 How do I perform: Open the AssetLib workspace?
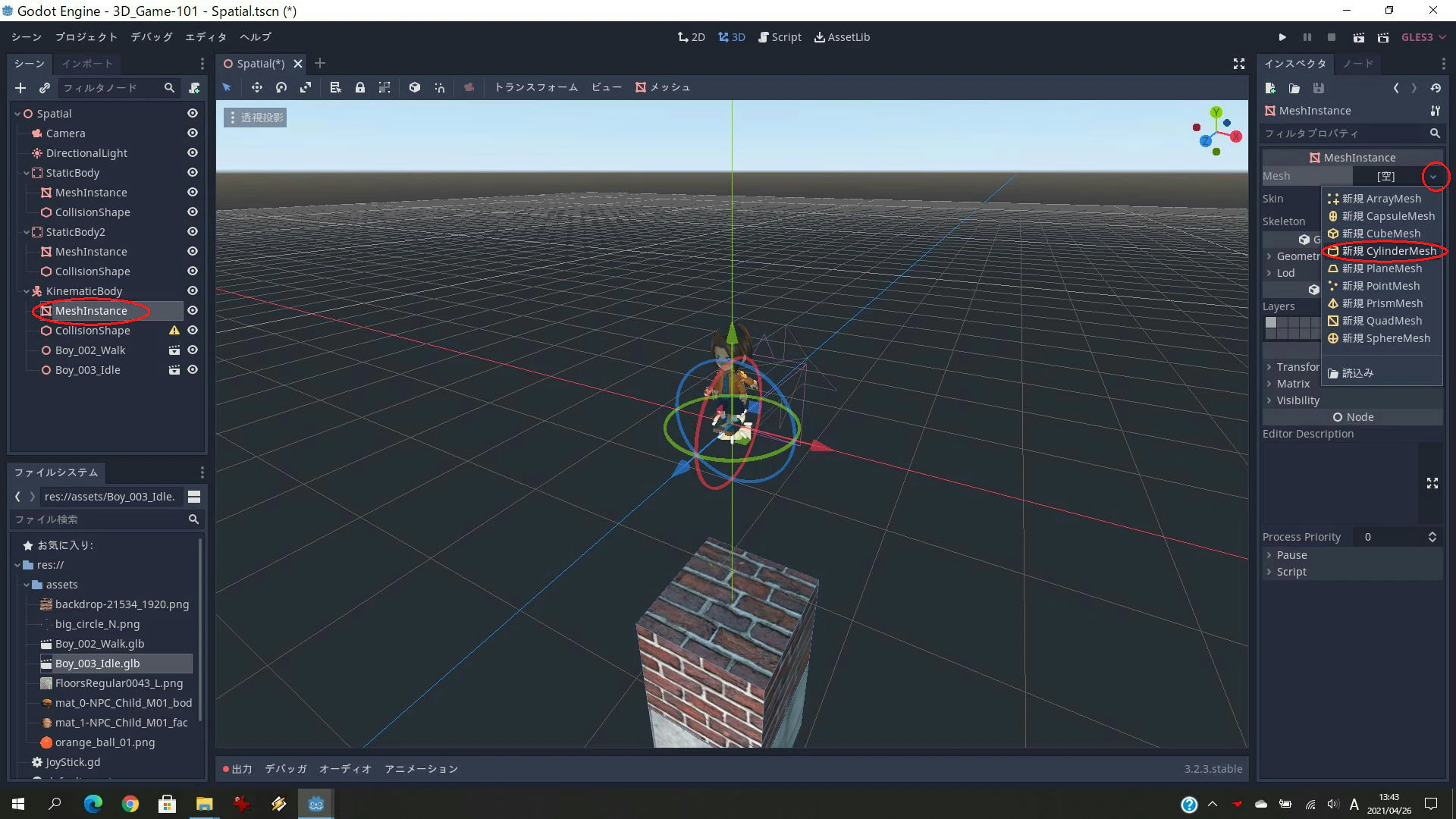tap(842, 37)
